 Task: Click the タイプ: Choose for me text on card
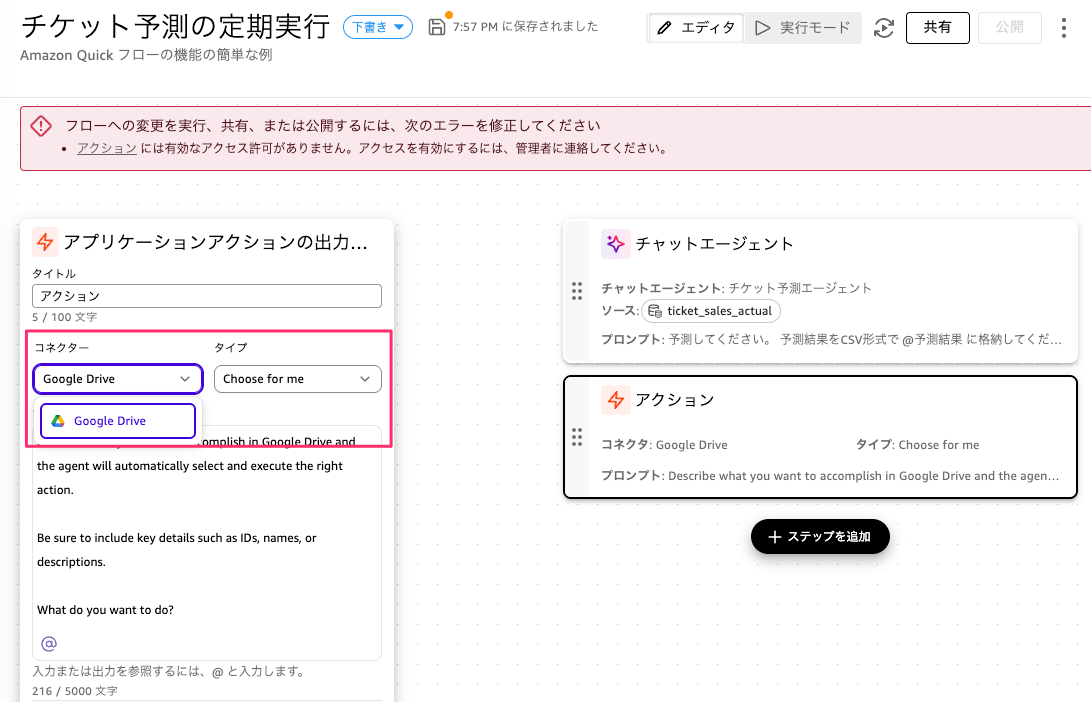(918, 445)
